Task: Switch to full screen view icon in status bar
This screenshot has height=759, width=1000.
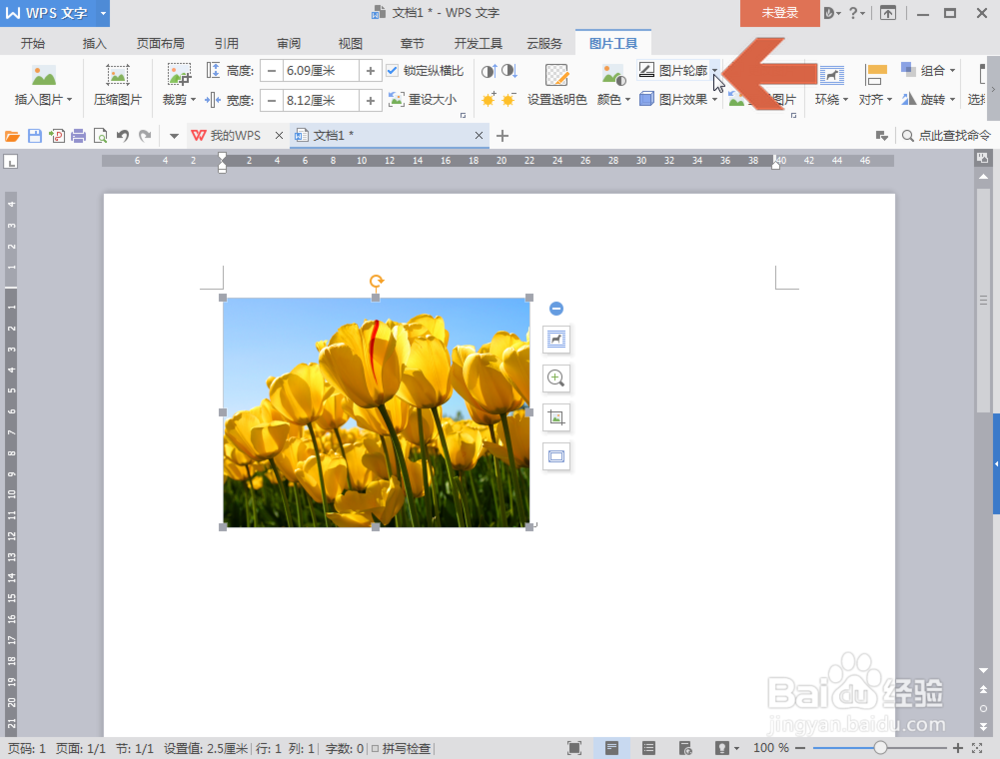Action: click(574, 748)
